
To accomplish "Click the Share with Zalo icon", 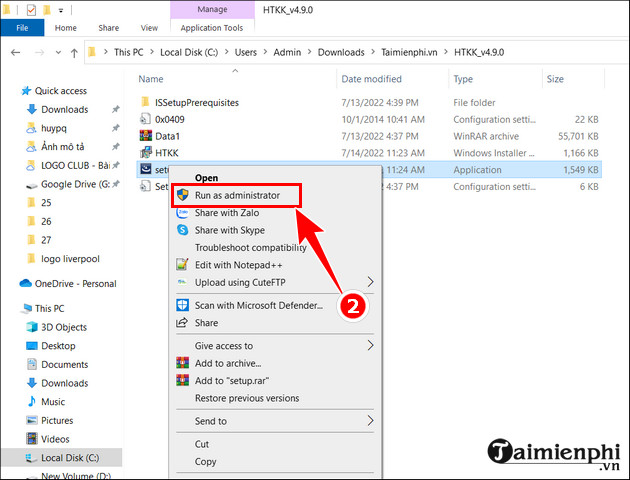I will (183, 212).
